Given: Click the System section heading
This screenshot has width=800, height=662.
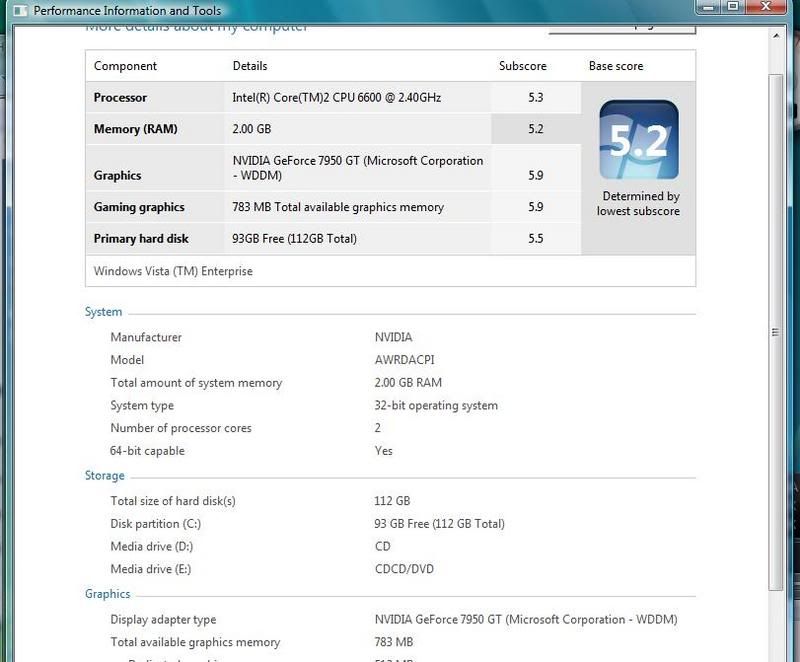Looking at the screenshot, I should [104, 312].
